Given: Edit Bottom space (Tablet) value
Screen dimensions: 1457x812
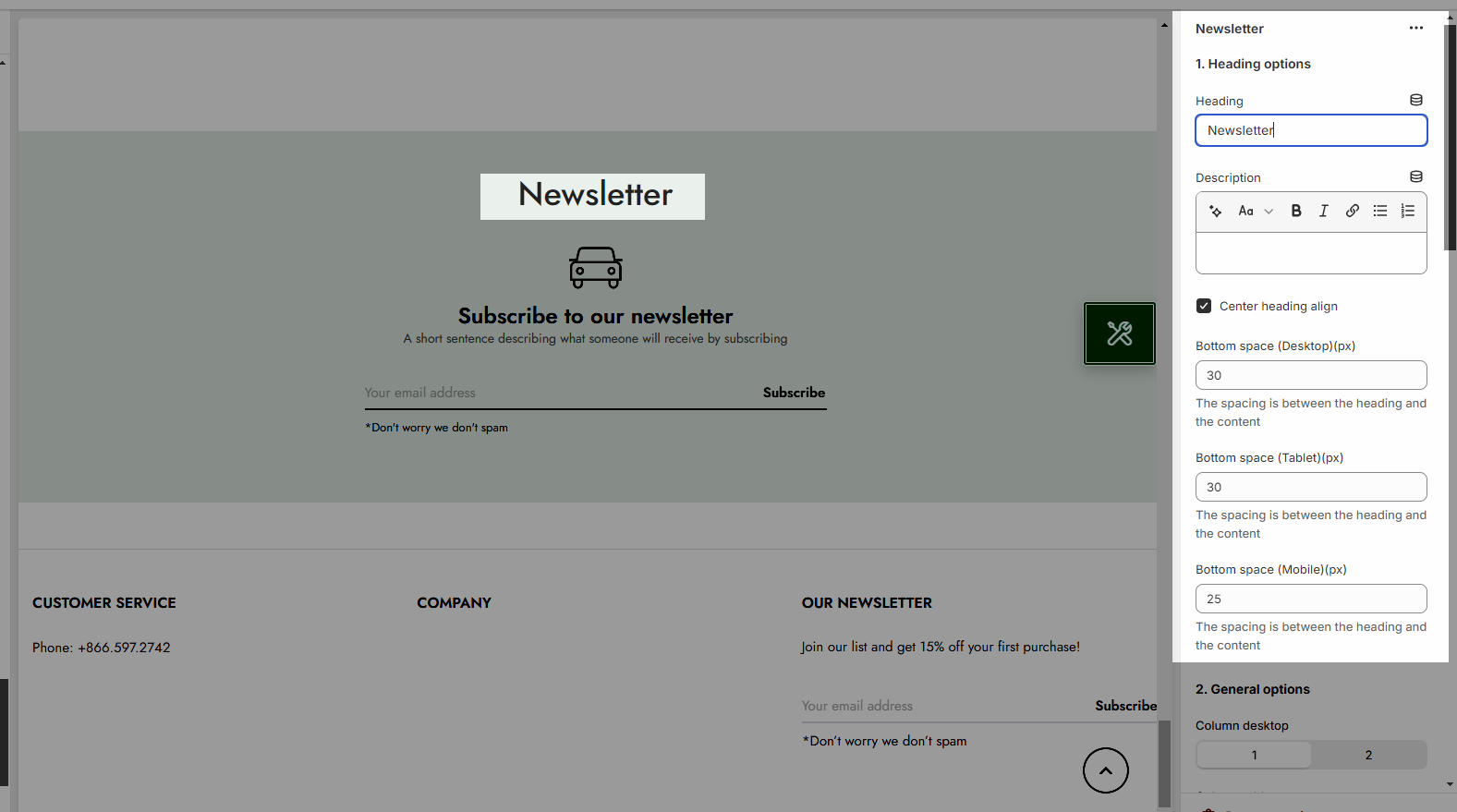Looking at the screenshot, I should click(x=1311, y=487).
